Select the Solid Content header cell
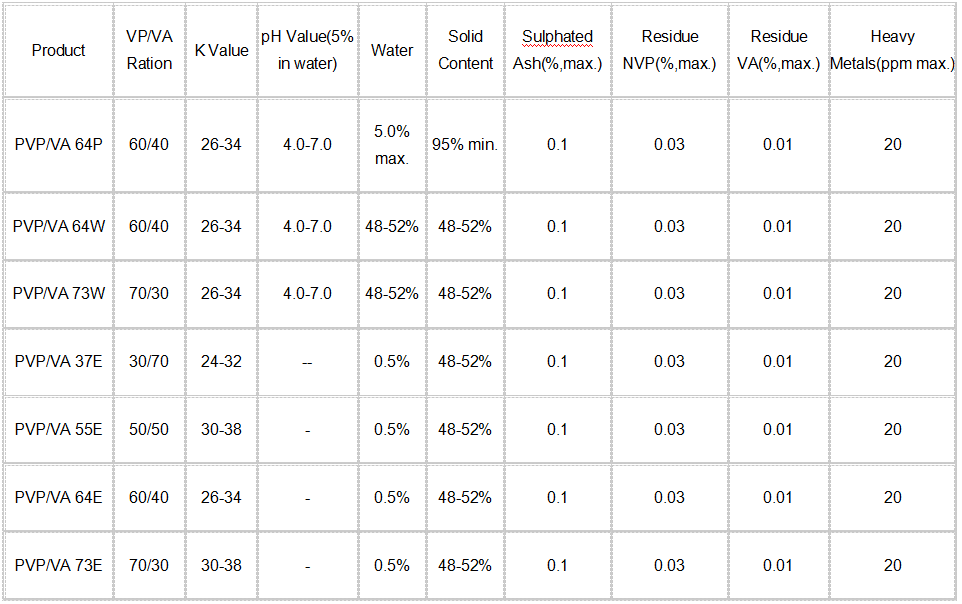This screenshot has width=962, height=604. coord(465,50)
